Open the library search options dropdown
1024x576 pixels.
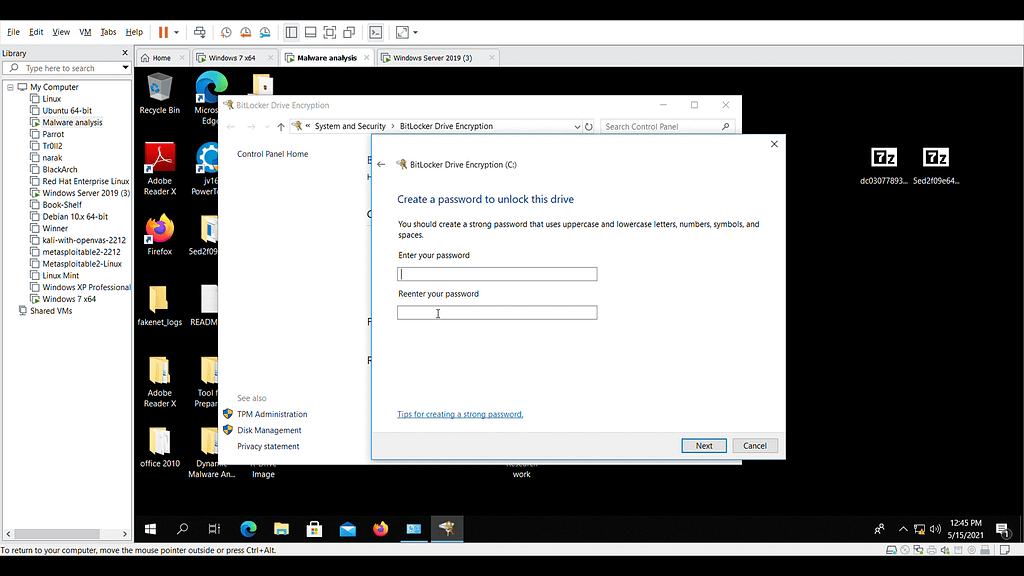click(125, 68)
